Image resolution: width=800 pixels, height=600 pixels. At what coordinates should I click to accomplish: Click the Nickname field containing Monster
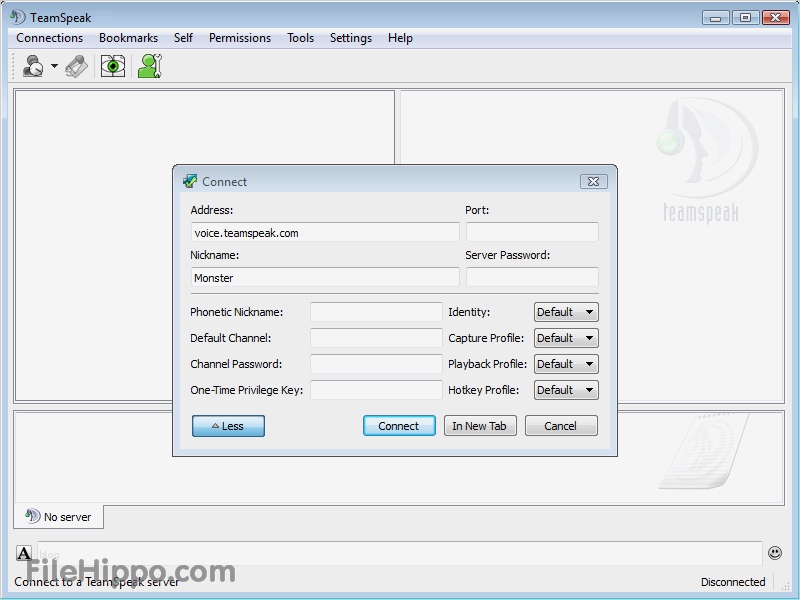325,277
